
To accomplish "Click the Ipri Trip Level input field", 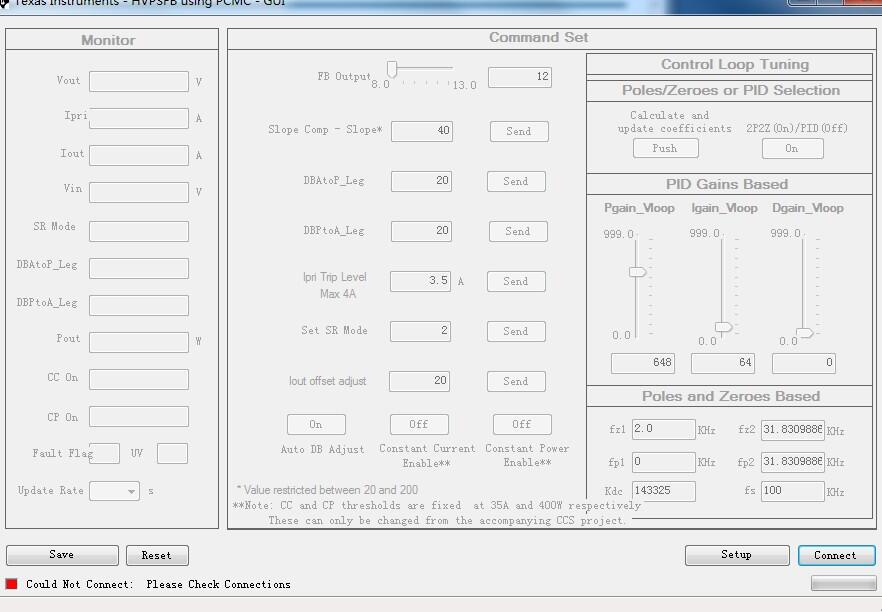I will (420, 281).
